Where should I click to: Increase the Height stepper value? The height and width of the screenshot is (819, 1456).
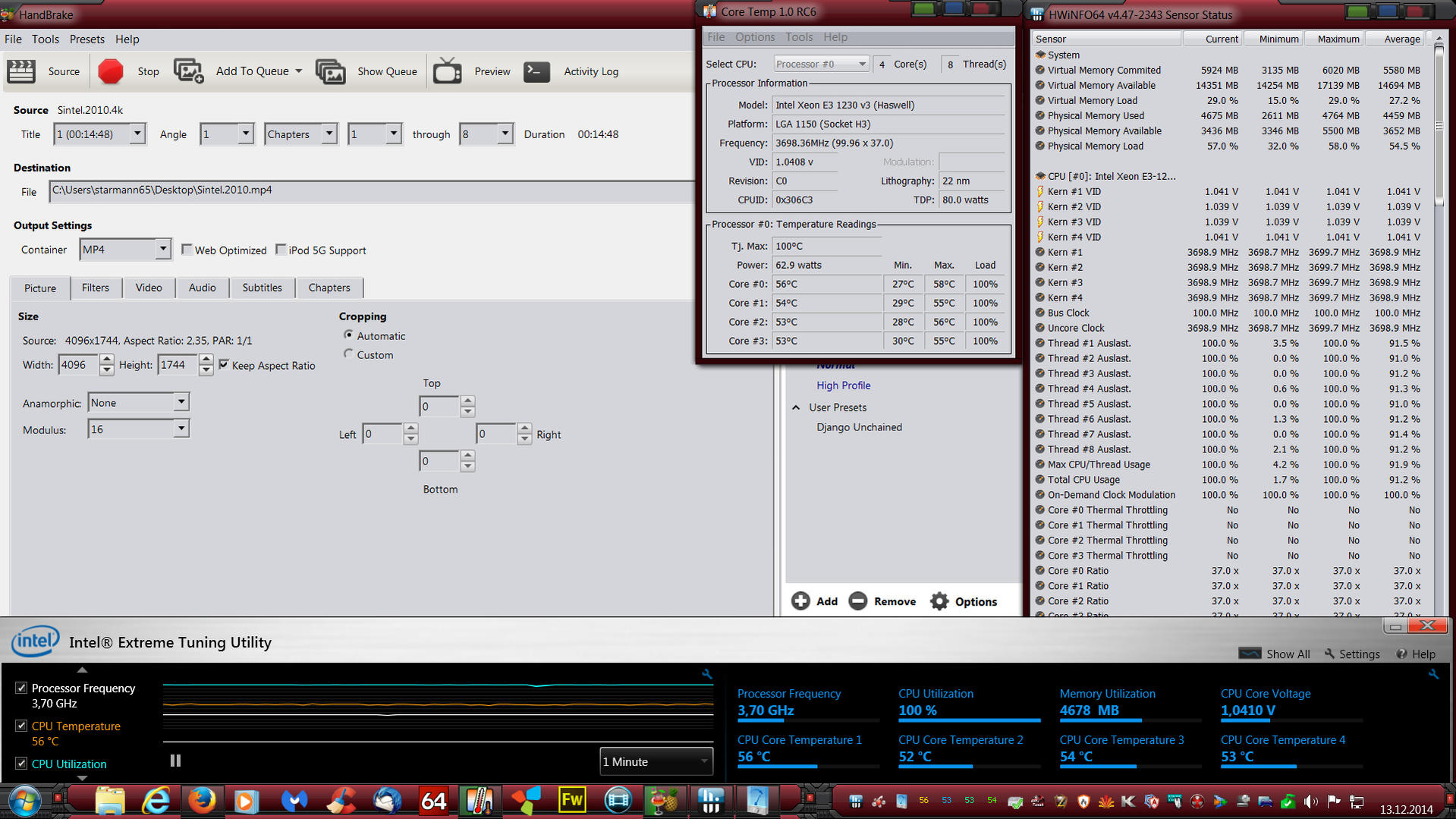pos(206,359)
